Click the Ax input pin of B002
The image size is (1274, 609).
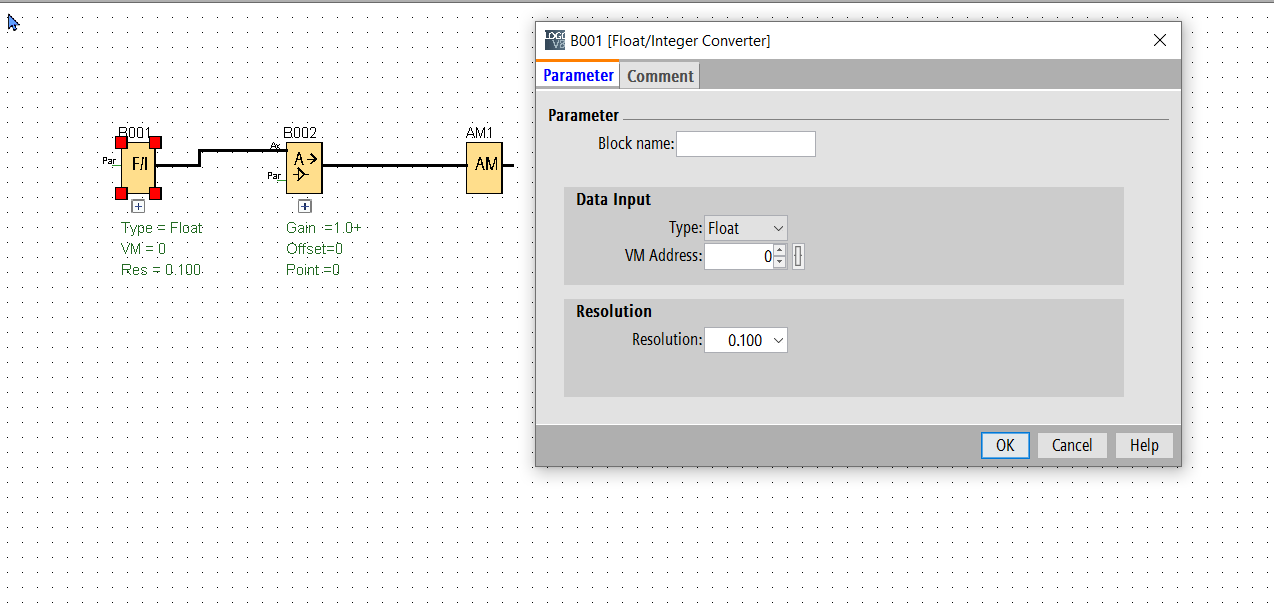[275, 147]
